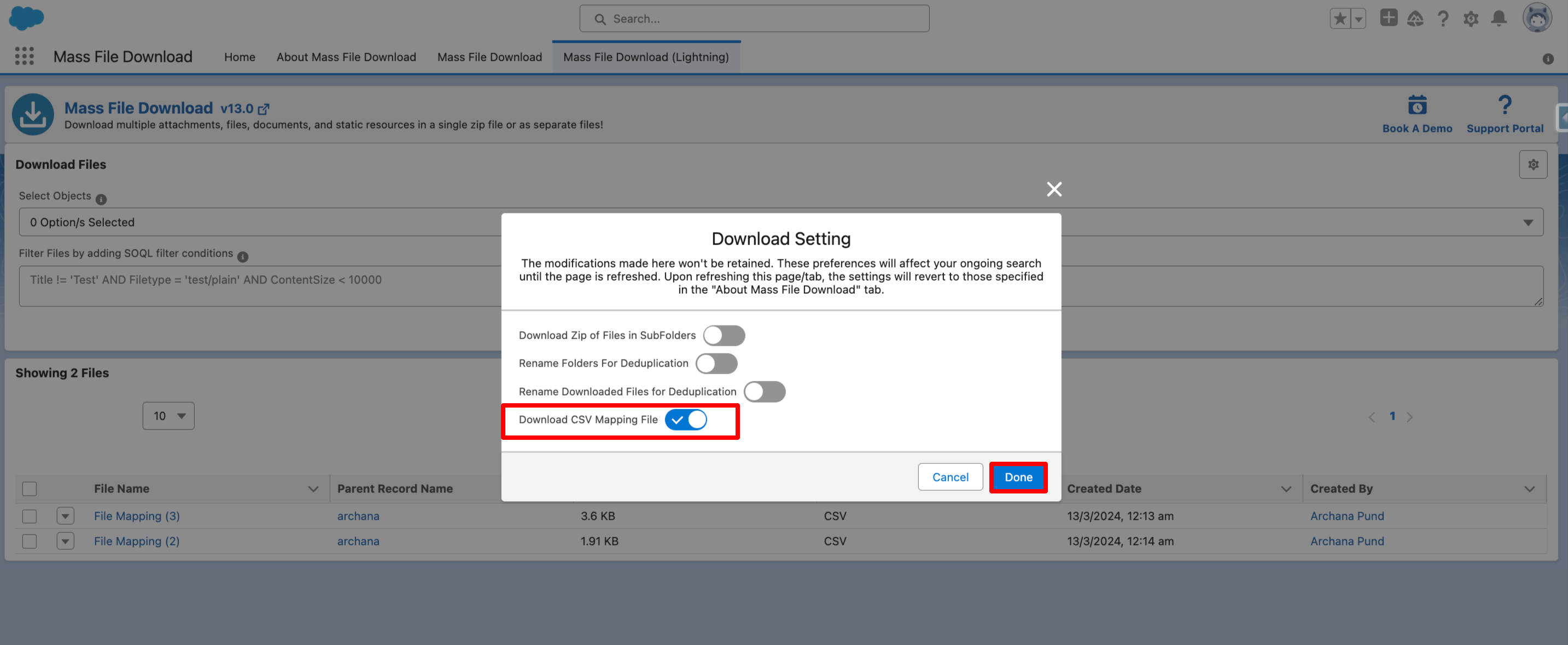Go to the Home tab
The height and width of the screenshot is (645, 1568).
239,57
